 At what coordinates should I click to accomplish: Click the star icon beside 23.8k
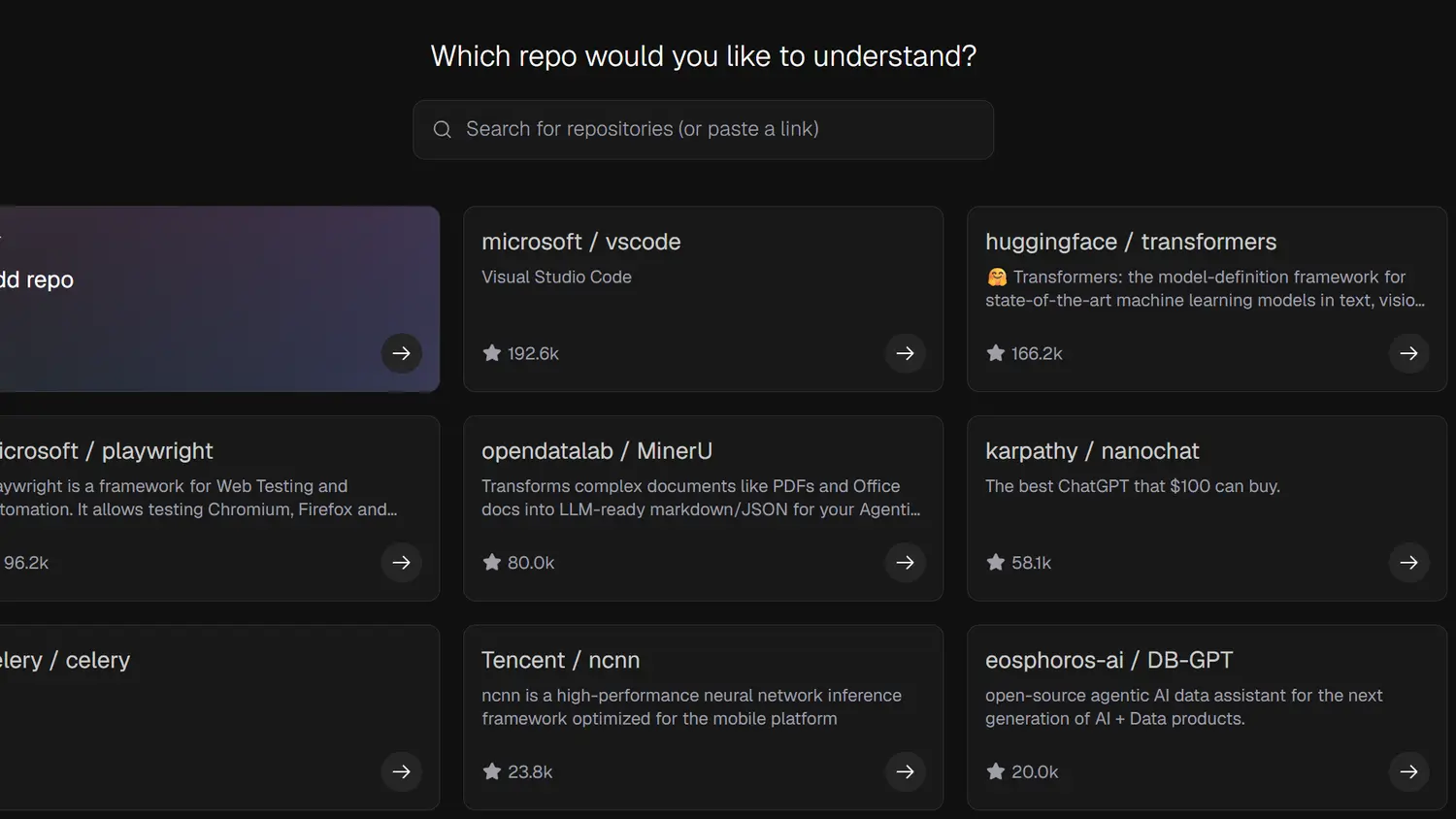click(492, 771)
